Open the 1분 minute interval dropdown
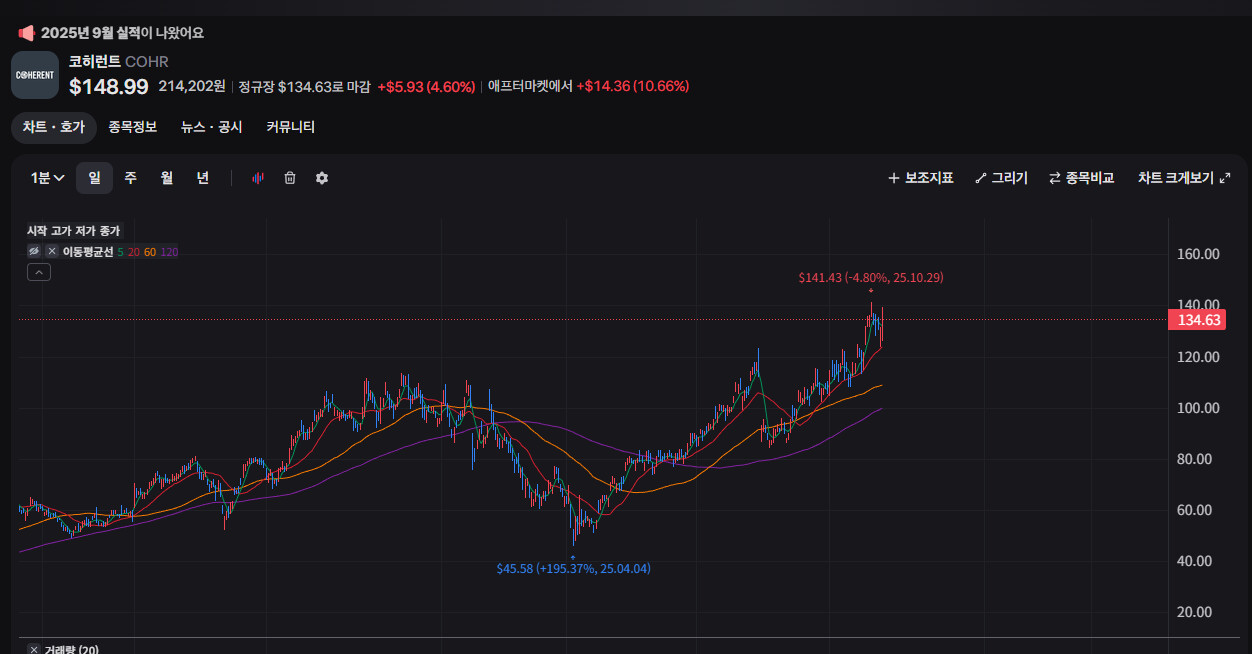 [x=47, y=178]
